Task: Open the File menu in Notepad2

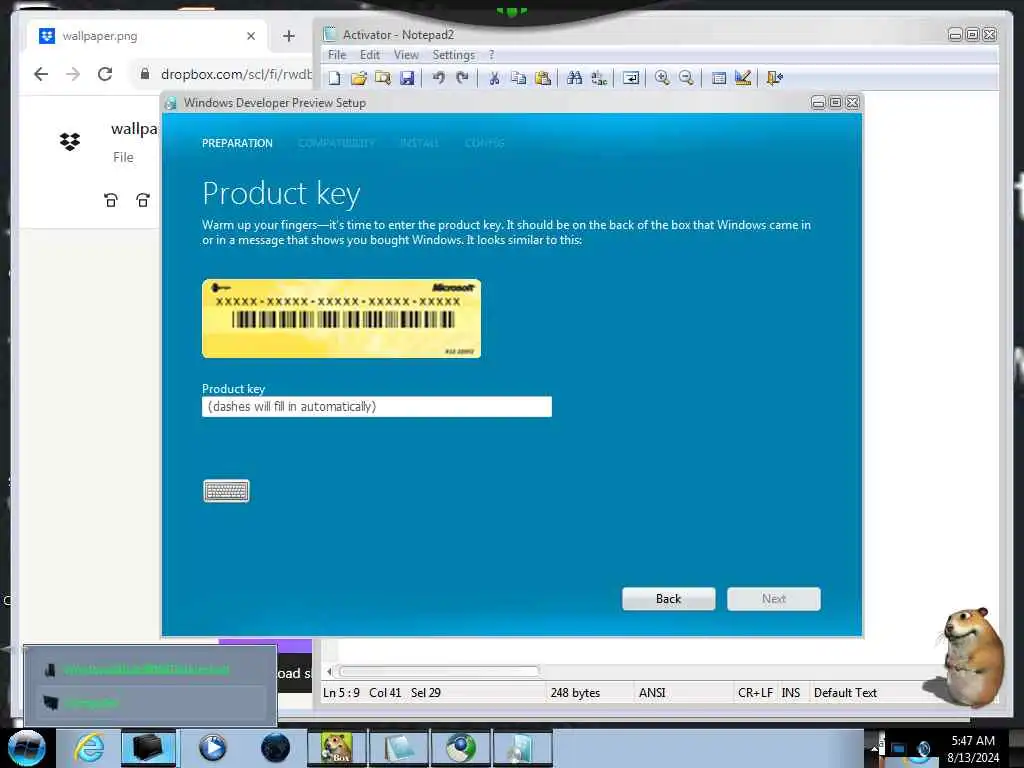Action: (337, 55)
